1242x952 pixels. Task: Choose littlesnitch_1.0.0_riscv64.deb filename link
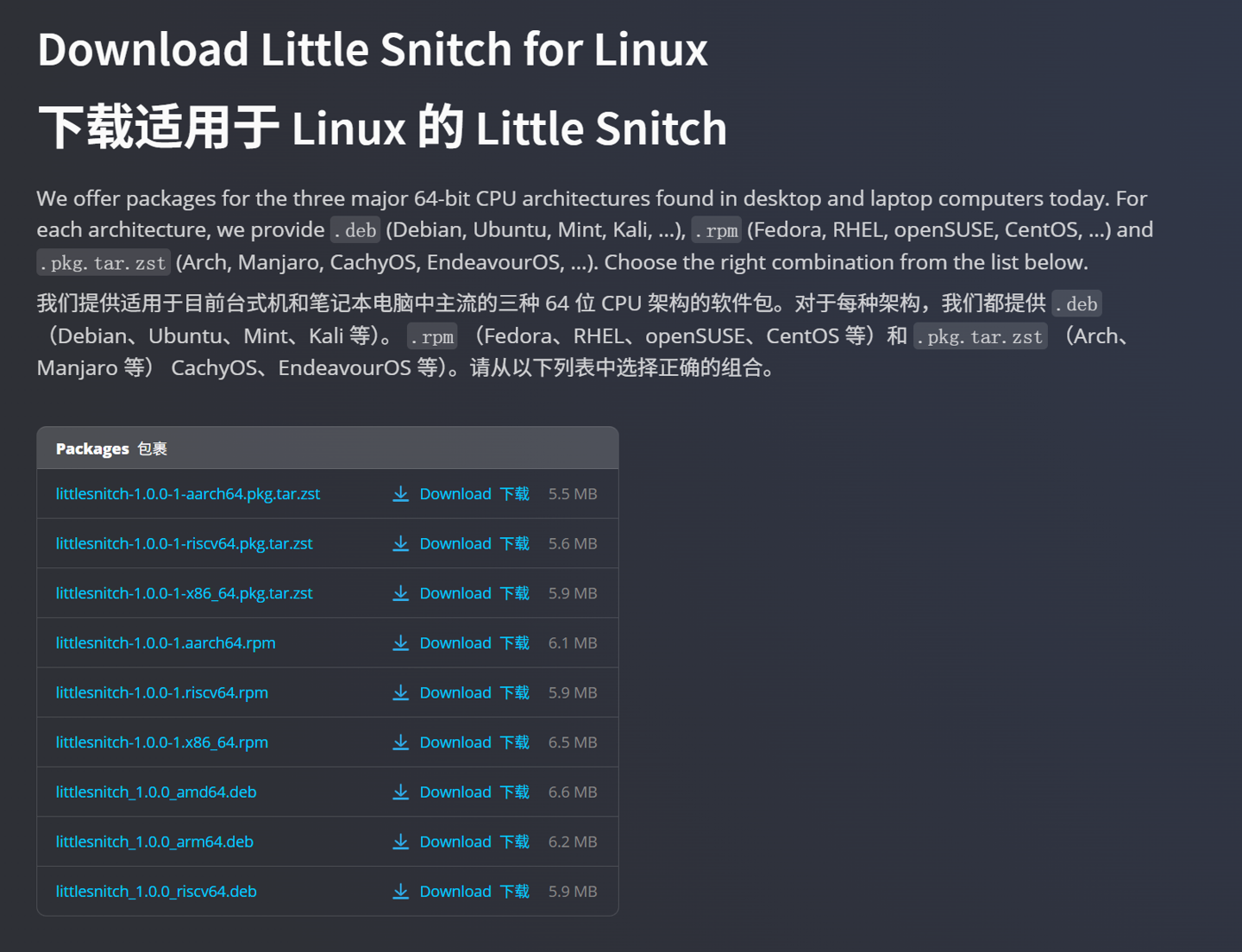click(156, 892)
